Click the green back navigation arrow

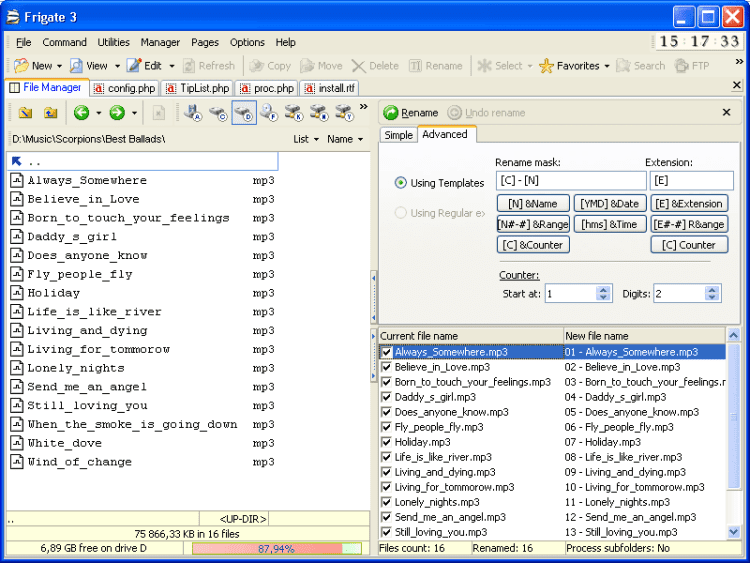81,113
